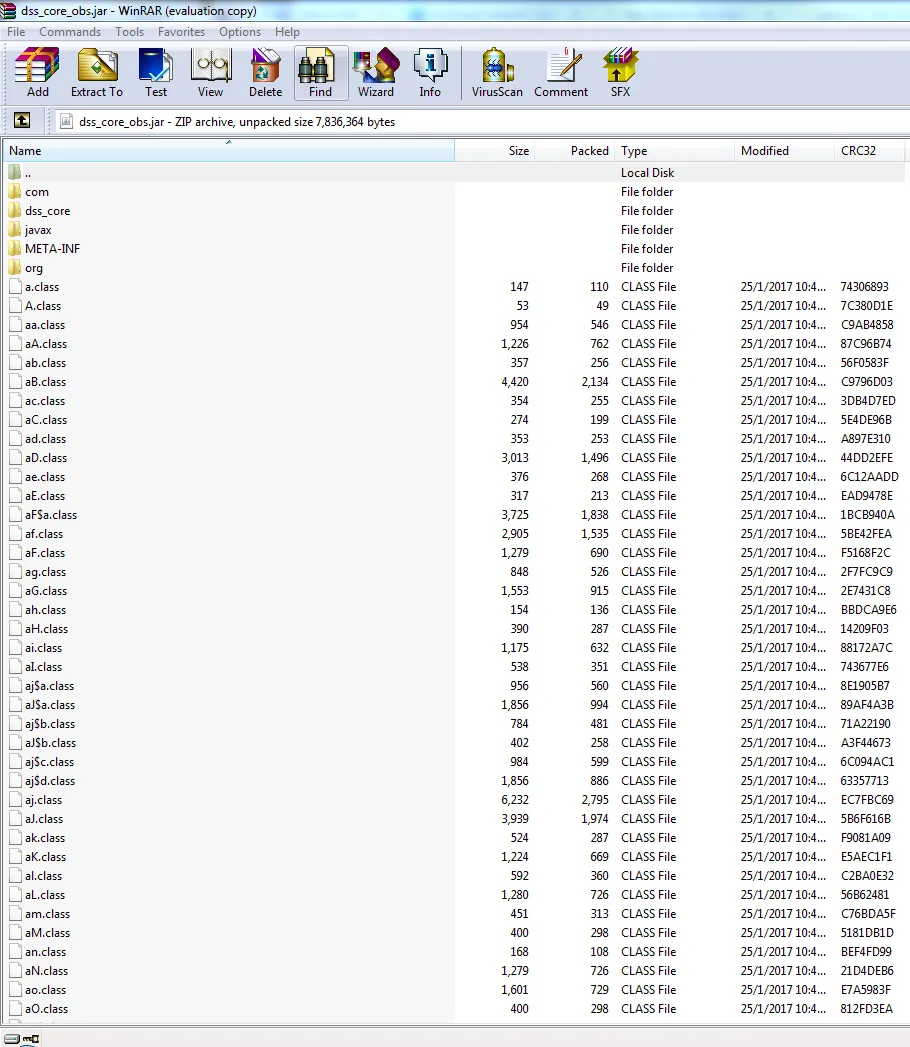Launch the Wizard tool

tap(376, 73)
